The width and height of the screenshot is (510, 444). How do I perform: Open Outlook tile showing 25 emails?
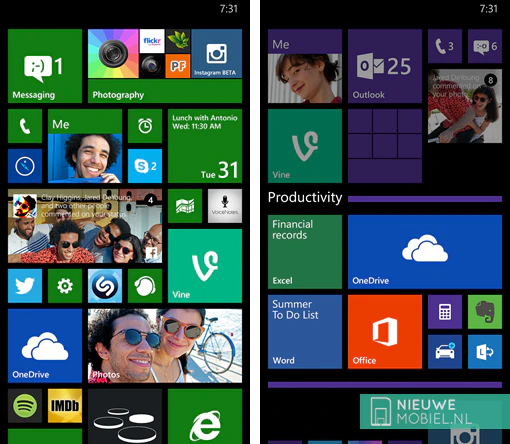[x=385, y=66]
